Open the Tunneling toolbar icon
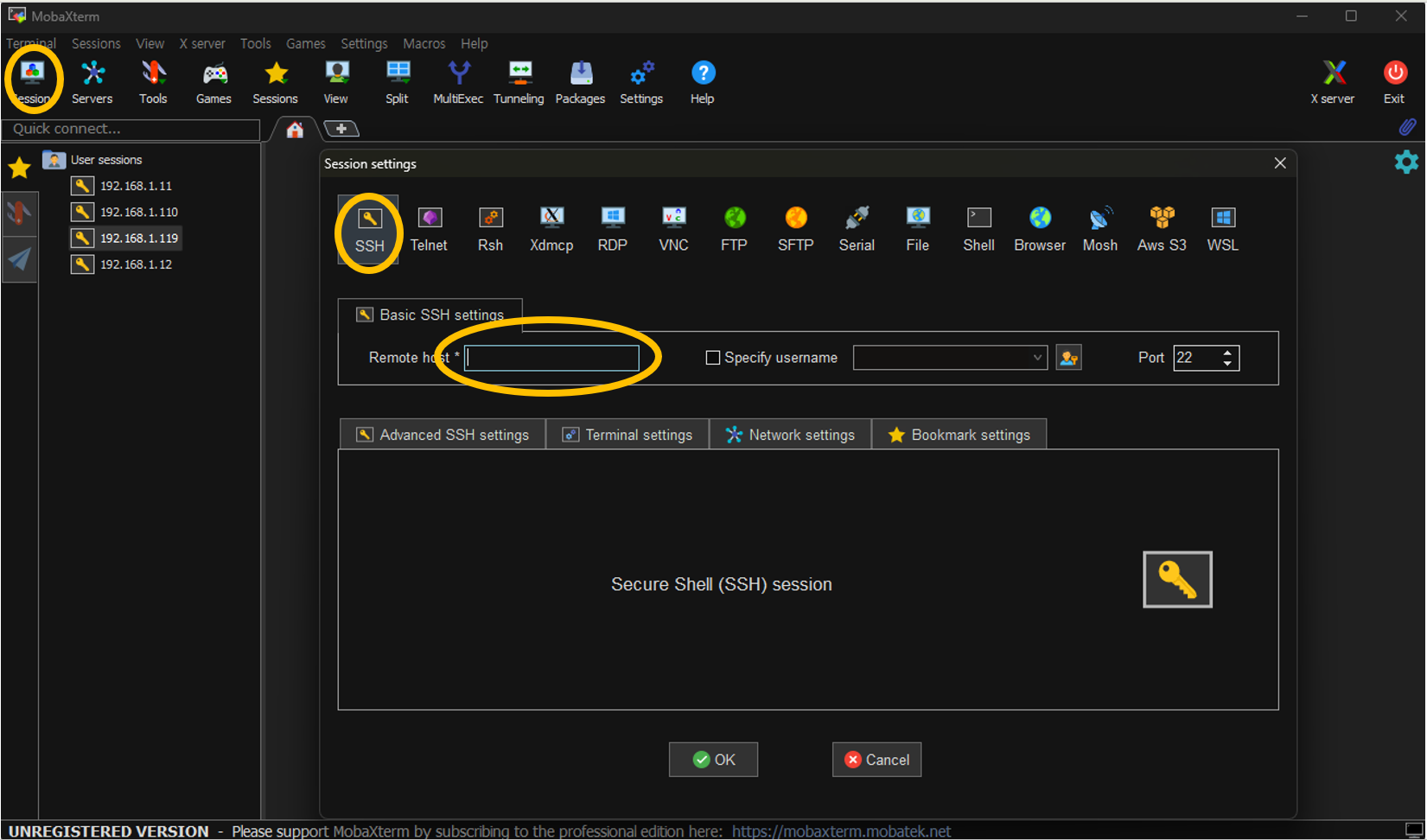The width and height of the screenshot is (1427, 840). pyautogui.click(x=519, y=83)
